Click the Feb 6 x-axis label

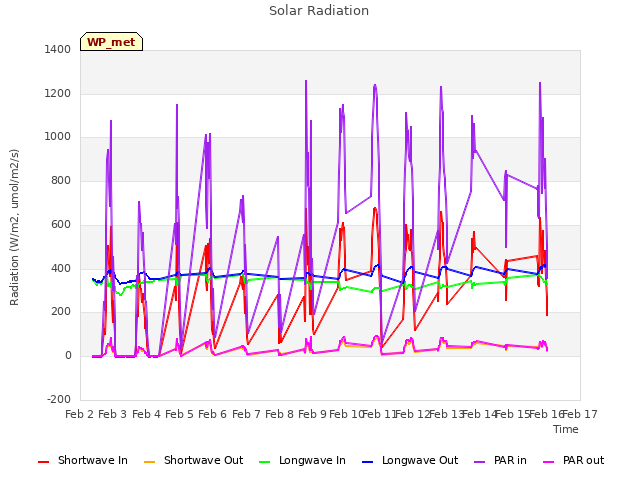pyautogui.click(x=212, y=415)
